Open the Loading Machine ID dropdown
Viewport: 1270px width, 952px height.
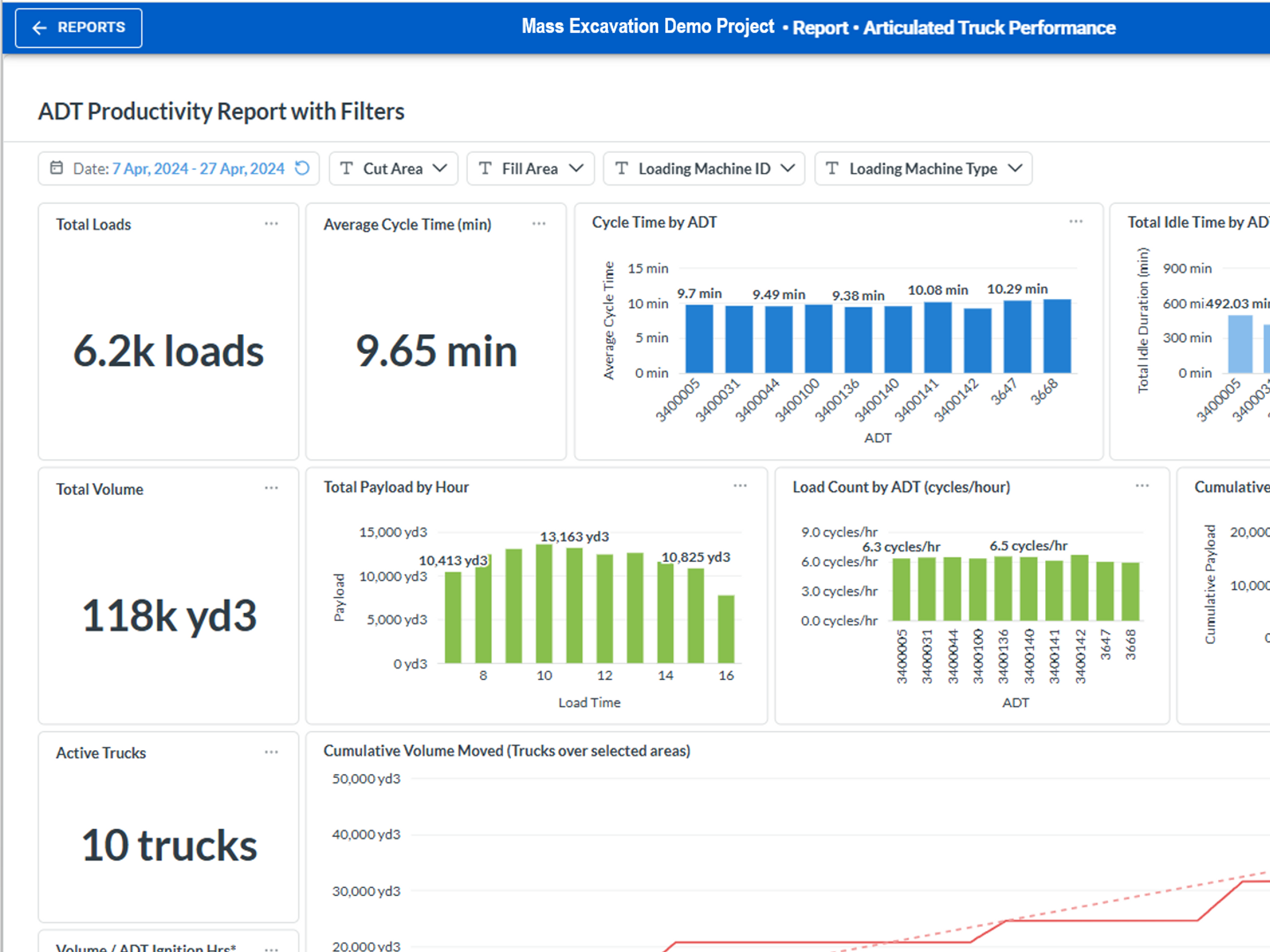(x=704, y=168)
